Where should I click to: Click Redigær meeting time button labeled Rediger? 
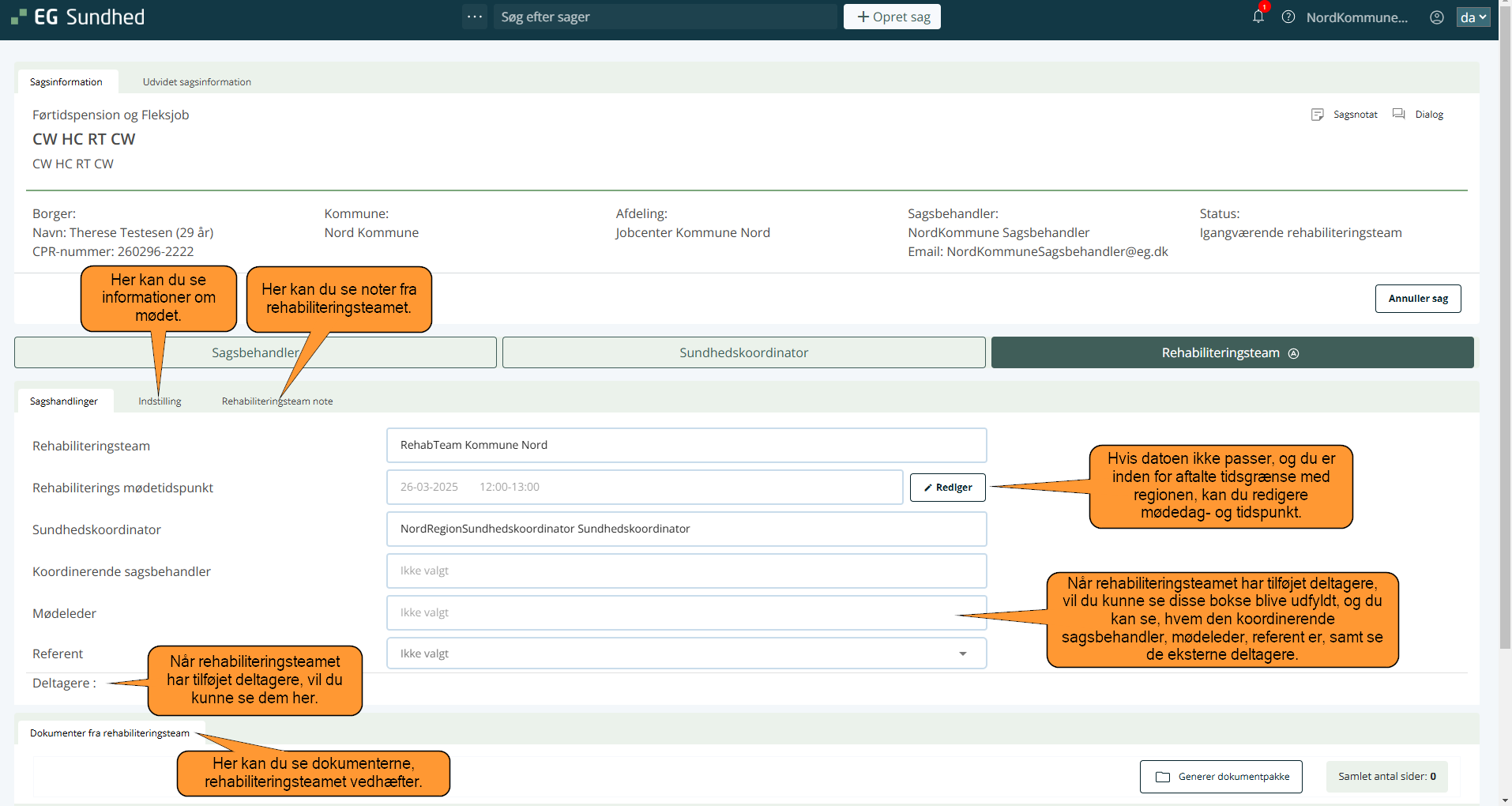947,488
